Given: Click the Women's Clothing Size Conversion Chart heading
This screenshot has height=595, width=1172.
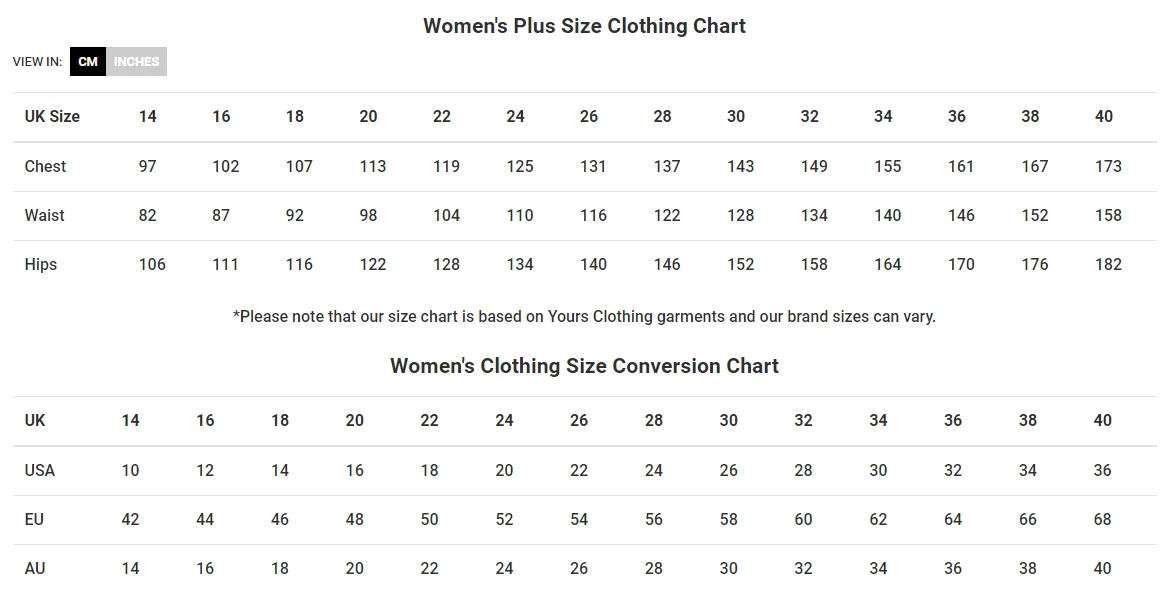Looking at the screenshot, I should point(584,366).
